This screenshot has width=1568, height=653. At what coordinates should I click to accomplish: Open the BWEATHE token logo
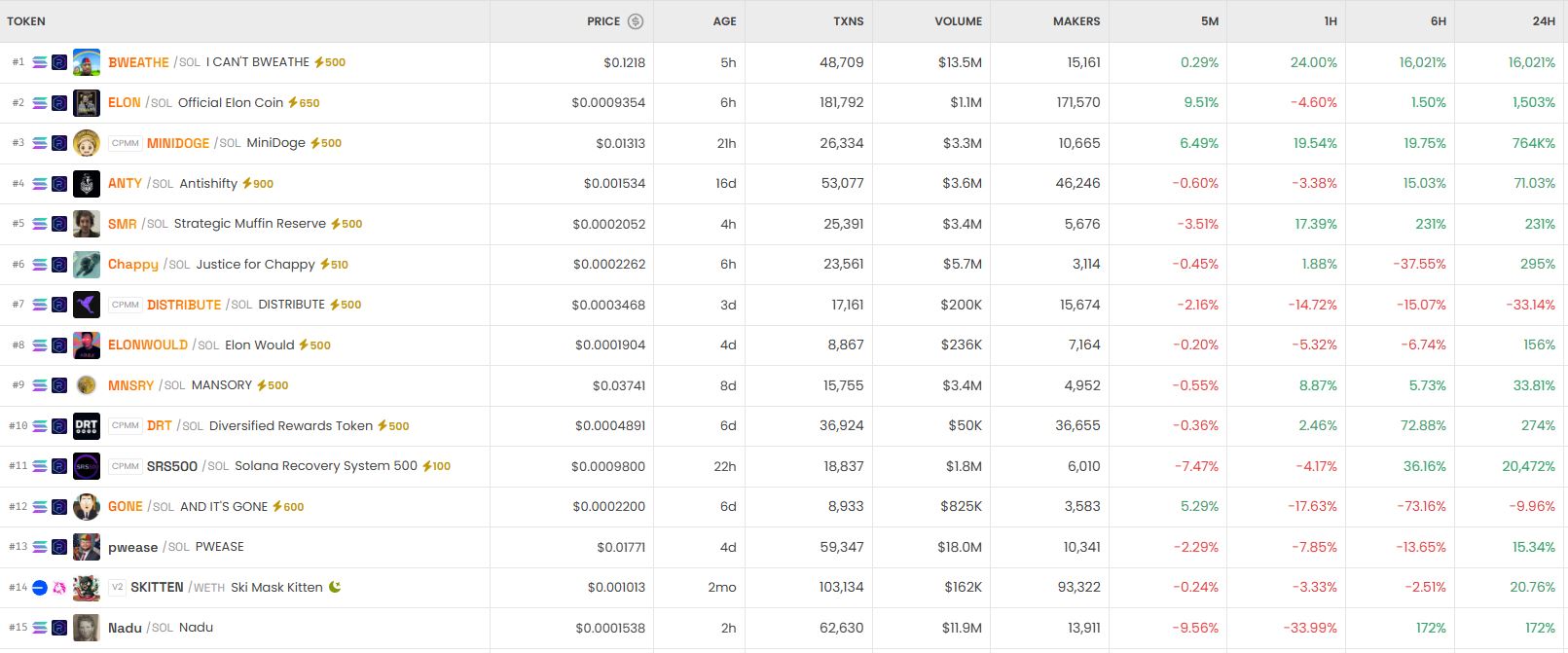click(87, 62)
